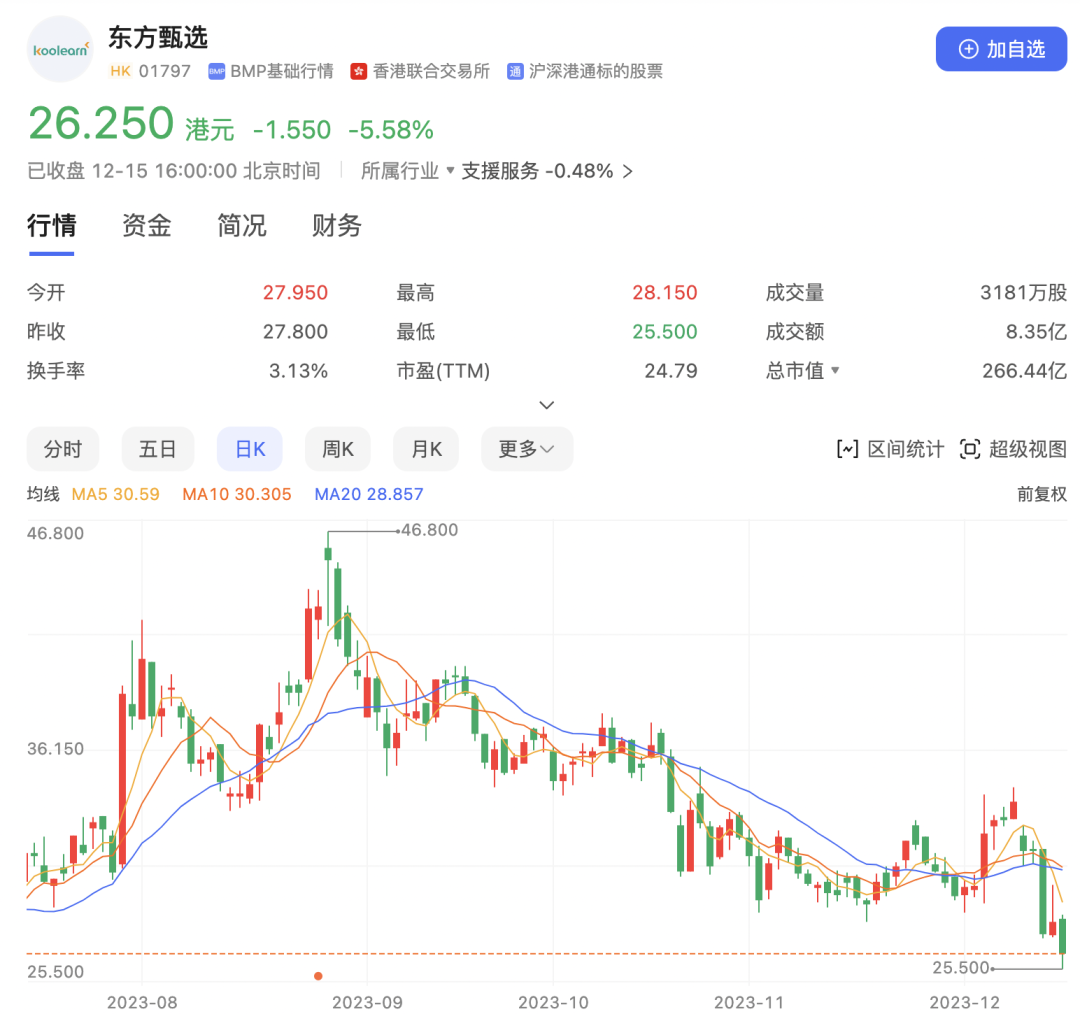Screen dimensions: 1080x1014
Task: Click the HK market tag
Action: pos(121,71)
